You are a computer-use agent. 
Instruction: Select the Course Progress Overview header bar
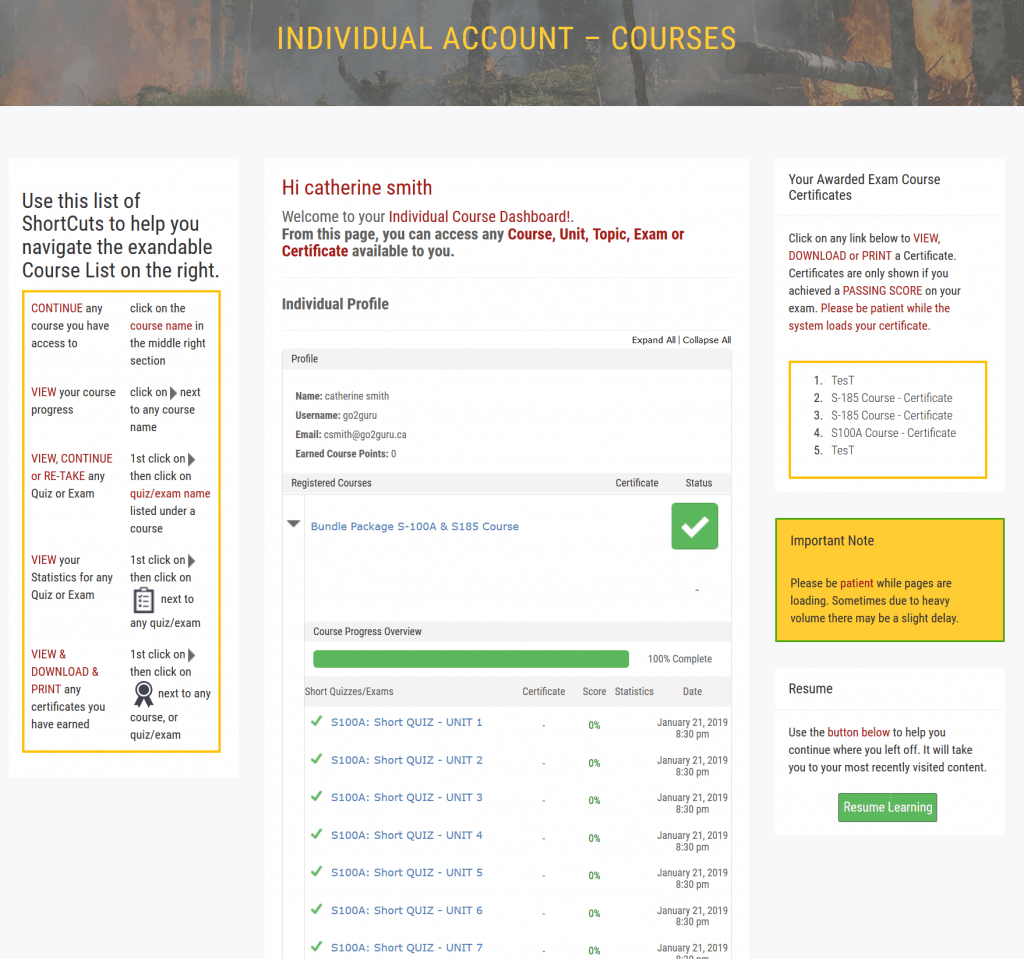pos(516,631)
